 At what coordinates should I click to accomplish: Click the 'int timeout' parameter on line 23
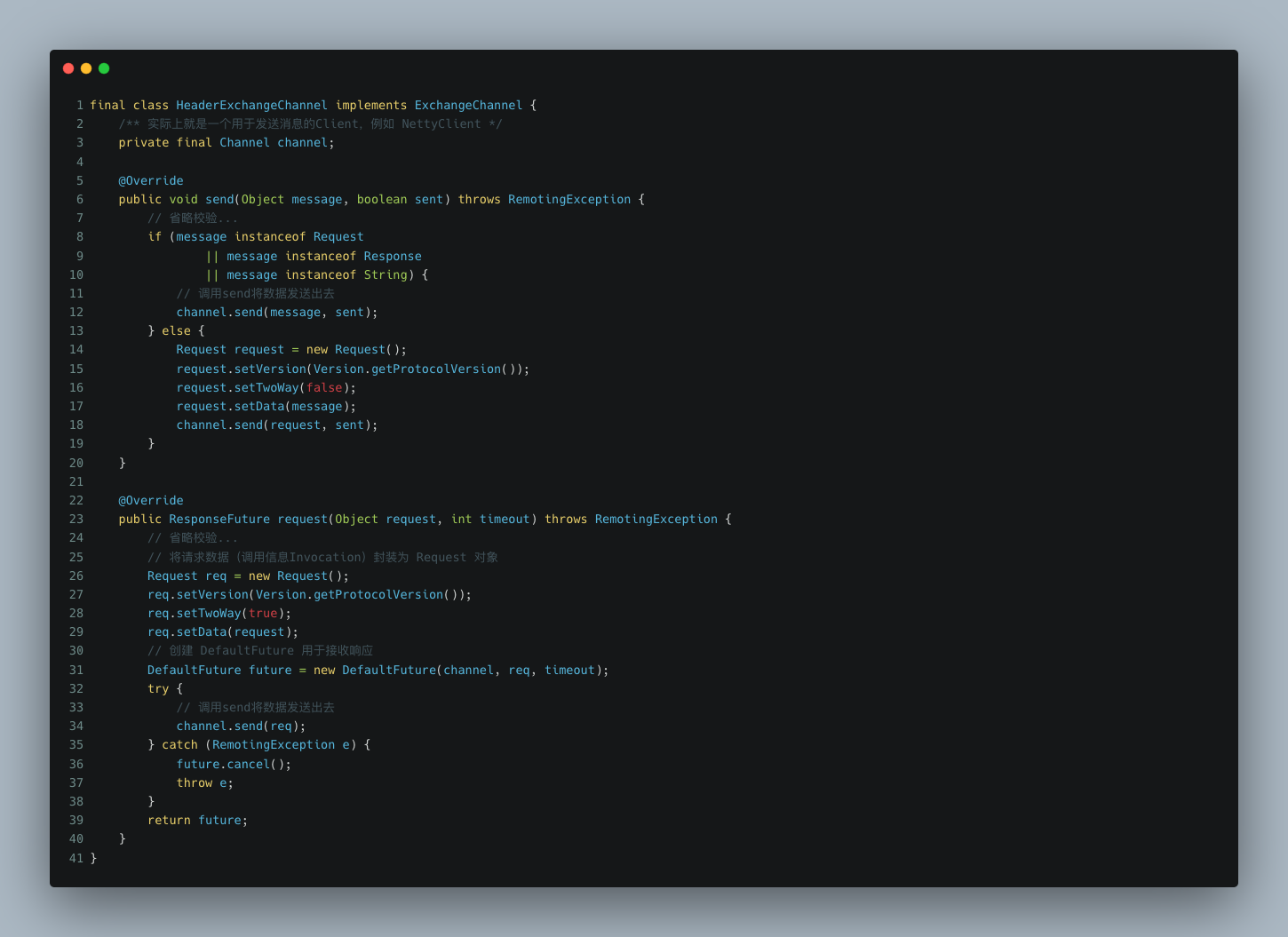(x=490, y=519)
